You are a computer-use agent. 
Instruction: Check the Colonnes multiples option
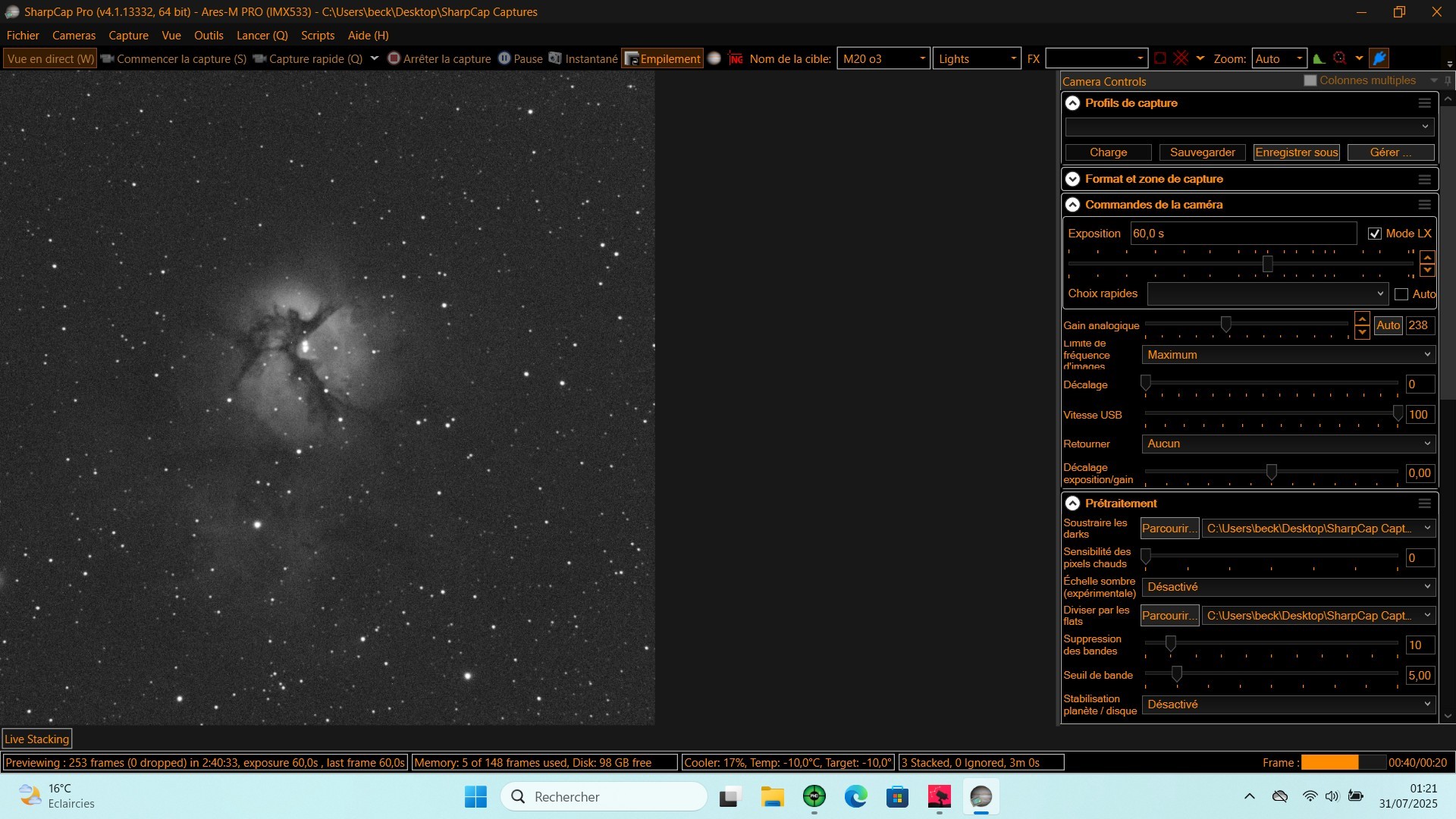coord(1310,80)
